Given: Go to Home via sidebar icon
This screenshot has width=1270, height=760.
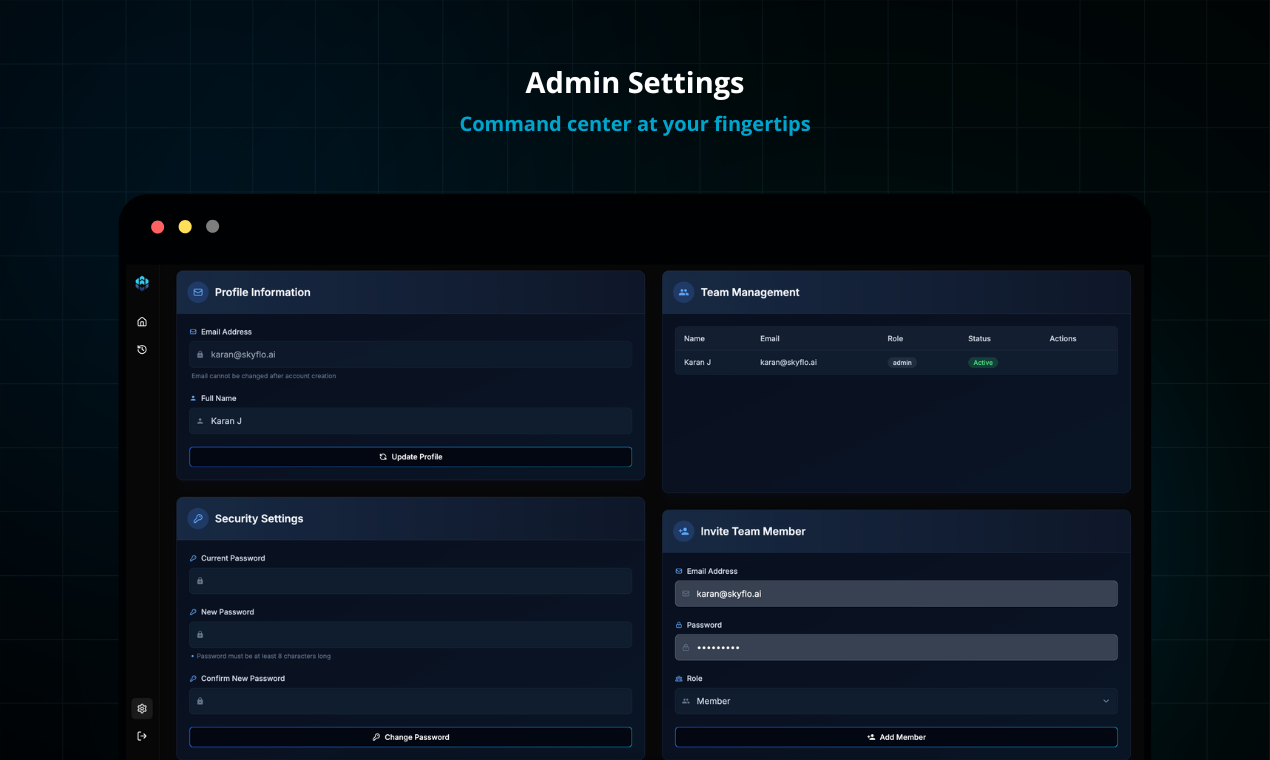Looking at the screenshot, I should (142, 322).
